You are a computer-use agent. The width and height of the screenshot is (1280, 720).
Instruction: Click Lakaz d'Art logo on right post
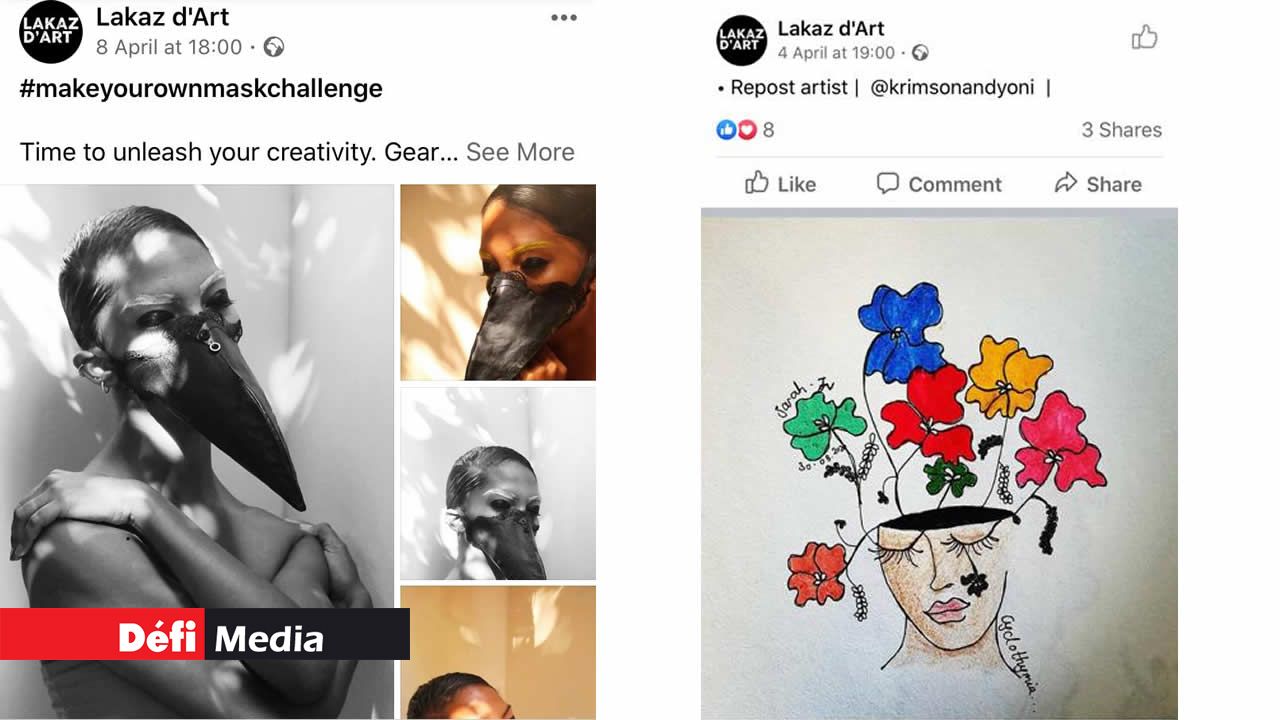(x=741, y=41)
